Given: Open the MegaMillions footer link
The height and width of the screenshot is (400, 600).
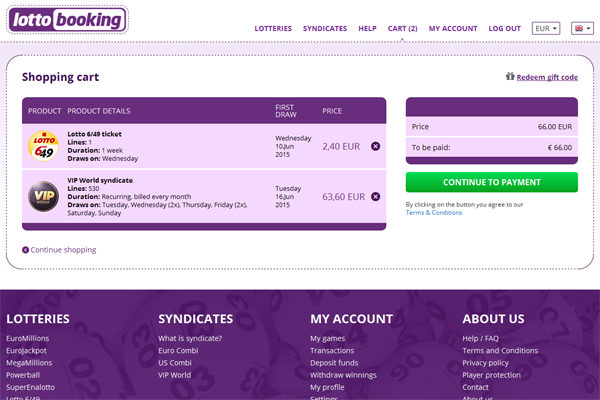Looking at the screenshot, I should (29, 363).
